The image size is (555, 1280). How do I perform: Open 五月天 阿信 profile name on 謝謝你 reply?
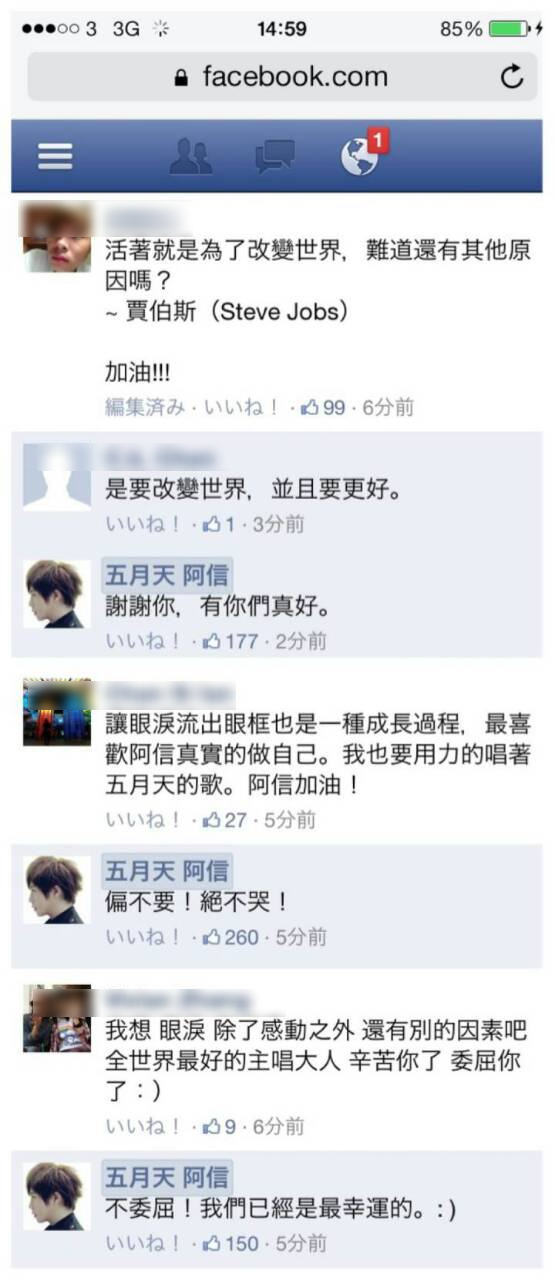[x=167, y=576]
